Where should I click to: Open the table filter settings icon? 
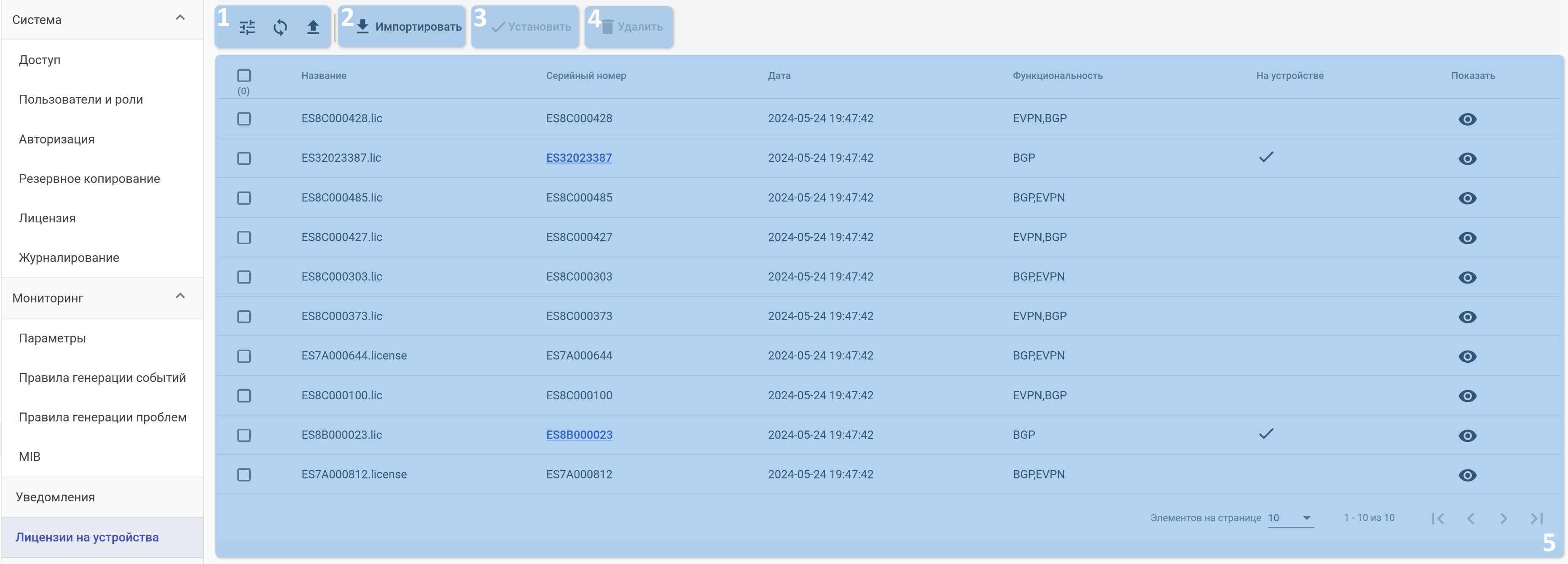[247, 27]
